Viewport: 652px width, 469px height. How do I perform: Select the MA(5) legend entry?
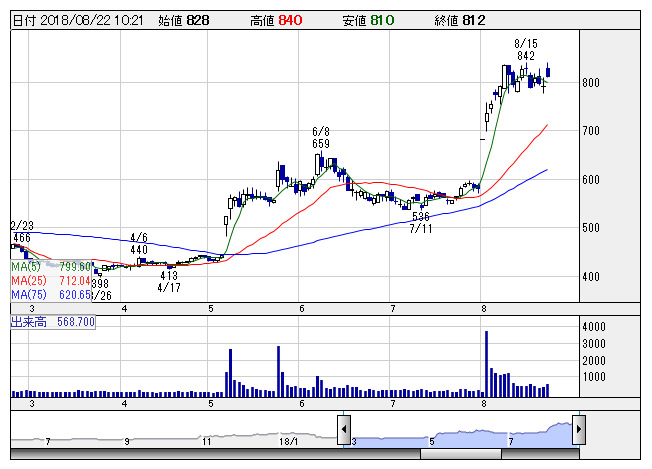(50, 267)
